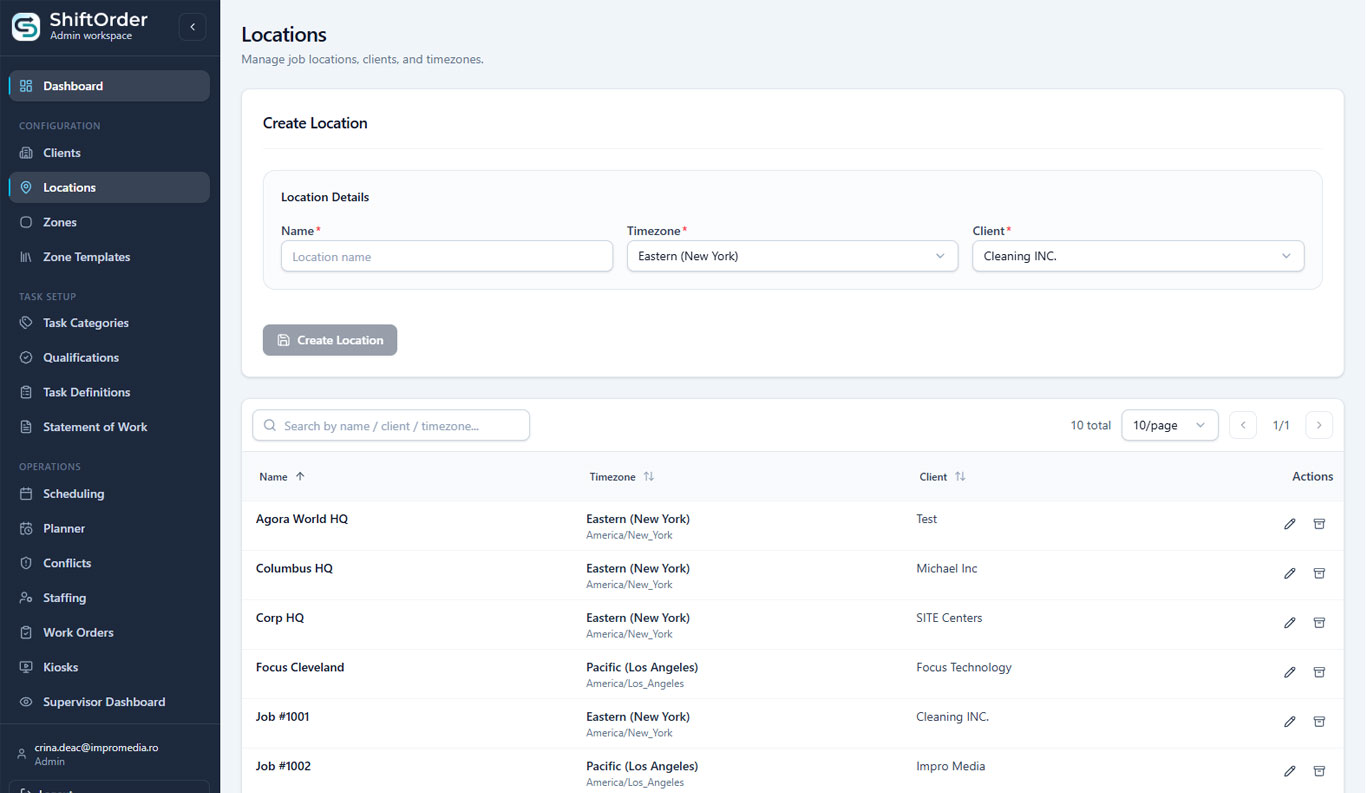Select the Focus Cleveland name cell
The height and width of the screenshot is (793, 1366).
coord(300,667)
